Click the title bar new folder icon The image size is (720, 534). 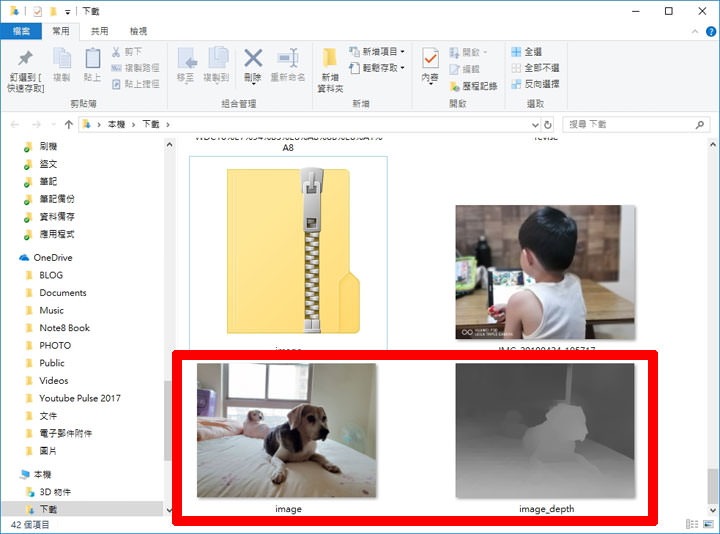pos(53,11)
